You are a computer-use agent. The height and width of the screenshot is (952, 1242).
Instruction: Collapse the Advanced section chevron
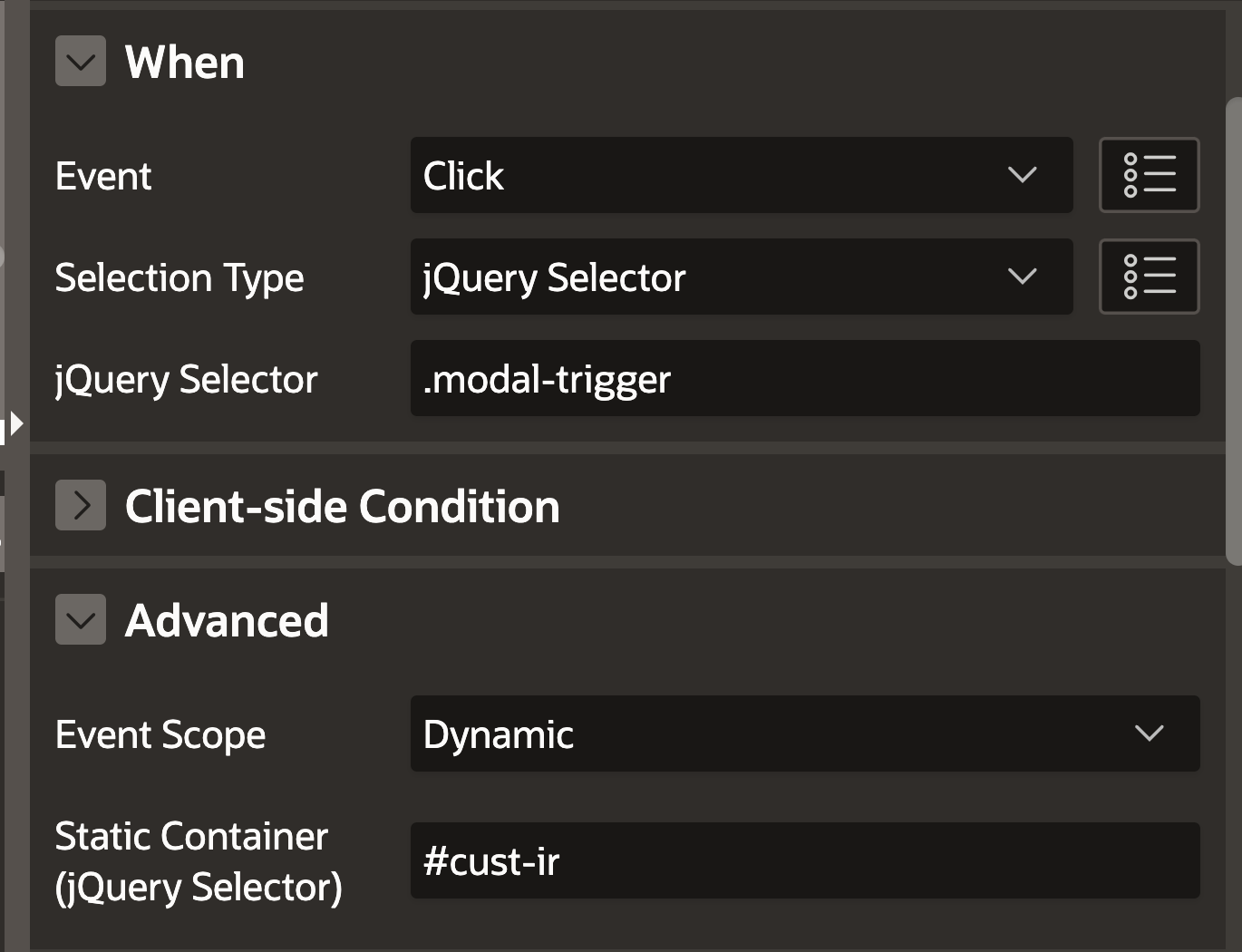[81, 620]
